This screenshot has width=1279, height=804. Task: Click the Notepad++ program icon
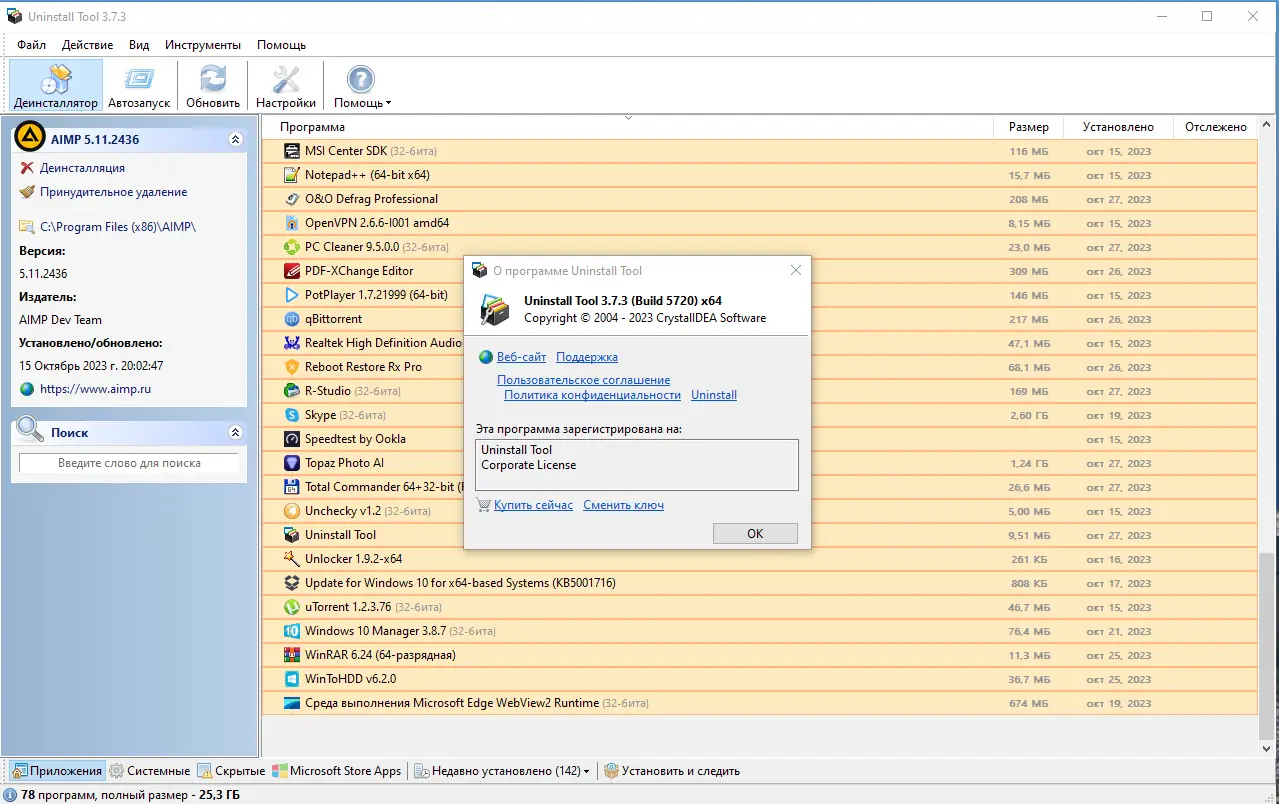(x=292, y=175)
